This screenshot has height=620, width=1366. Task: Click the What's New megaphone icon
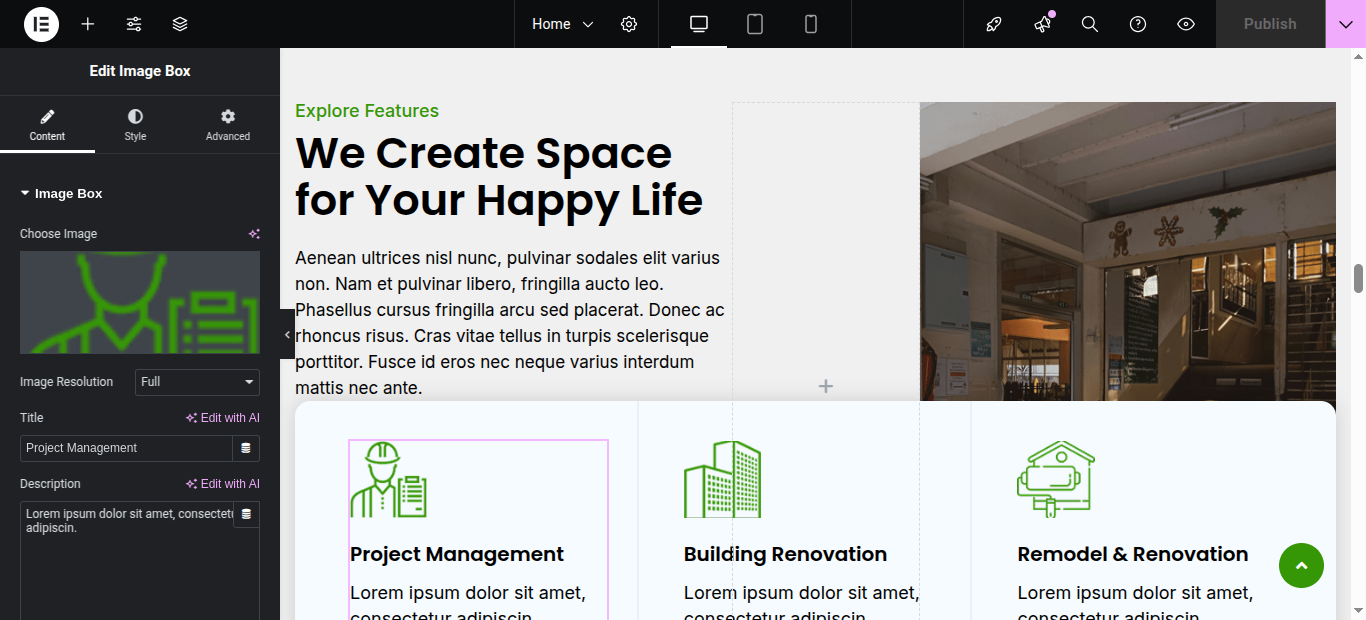(1043, 24)
